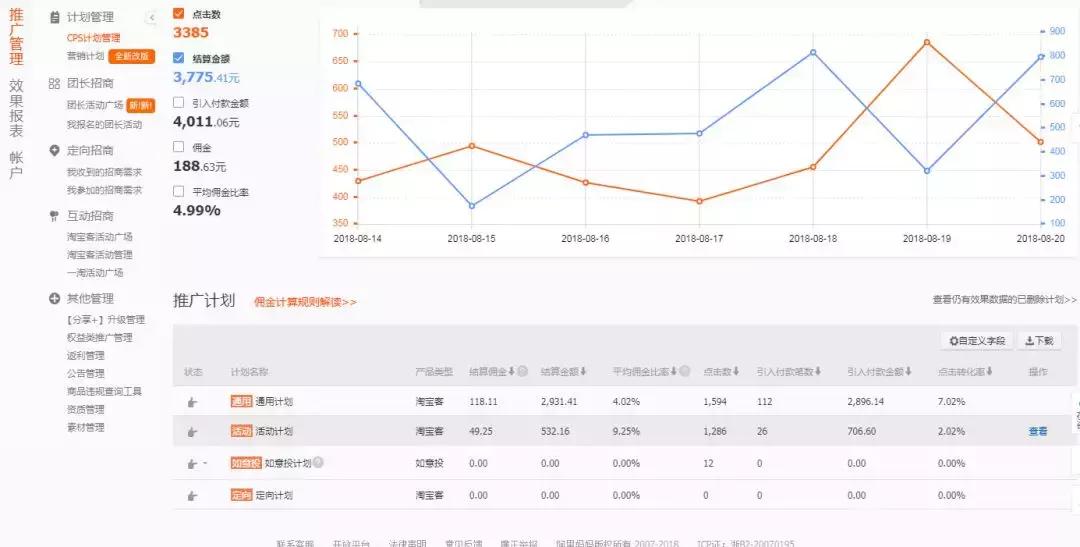Image resolution: width=1080 pixels, height=547 pixels.
Task: Expand the small arrow beside 如意投 status icon
Action: point(205,464)
